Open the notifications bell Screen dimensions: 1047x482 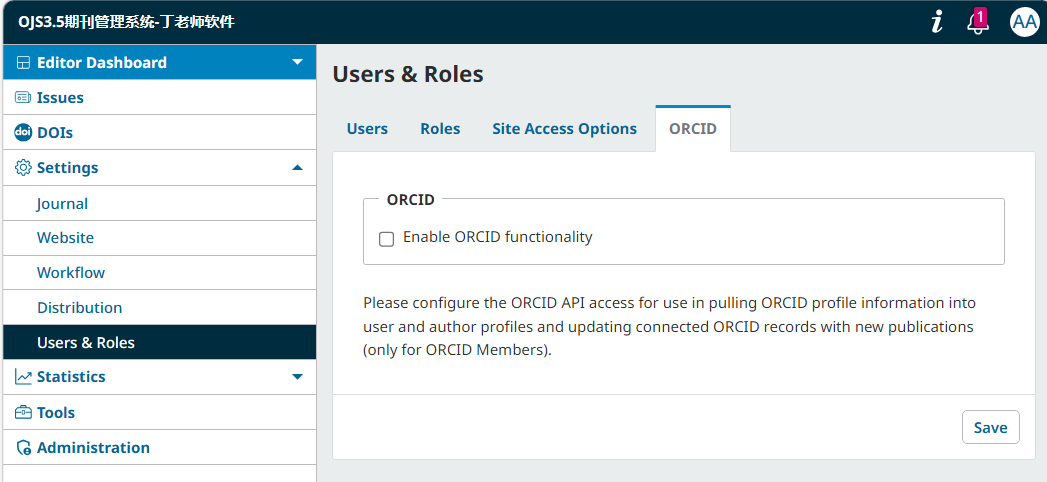(x=978, y=22)
